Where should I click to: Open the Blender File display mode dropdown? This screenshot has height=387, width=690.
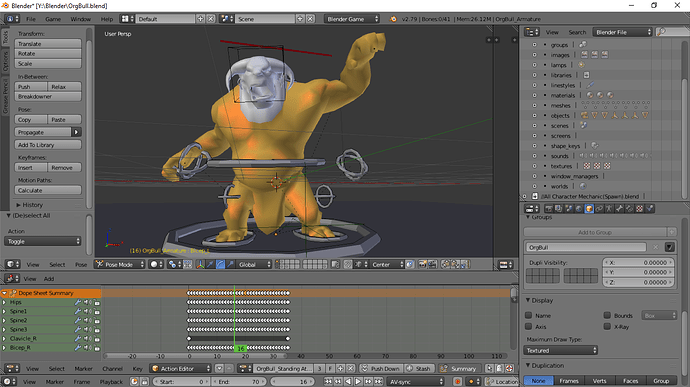pos(622,32)
